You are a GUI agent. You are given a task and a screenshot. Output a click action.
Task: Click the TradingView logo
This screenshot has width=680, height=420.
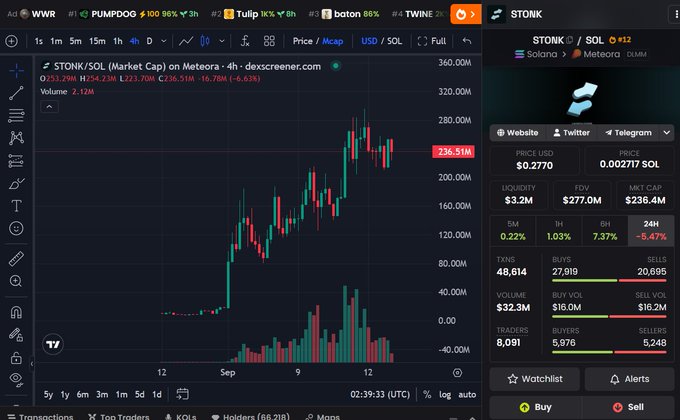53,344
